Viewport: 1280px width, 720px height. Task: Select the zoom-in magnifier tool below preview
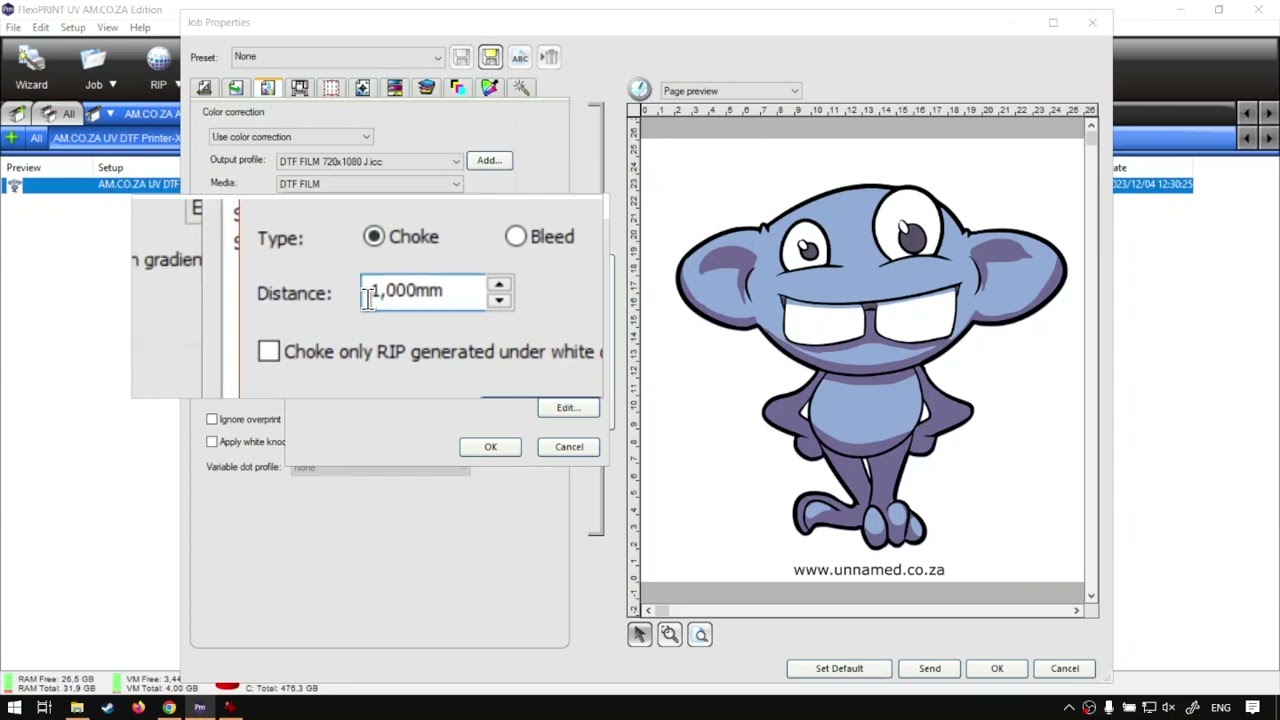(670, 634)
